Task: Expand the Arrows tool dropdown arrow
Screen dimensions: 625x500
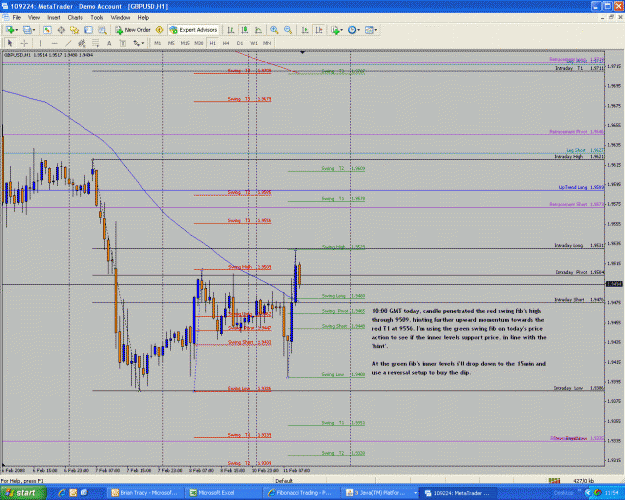Action: [143, 43]
